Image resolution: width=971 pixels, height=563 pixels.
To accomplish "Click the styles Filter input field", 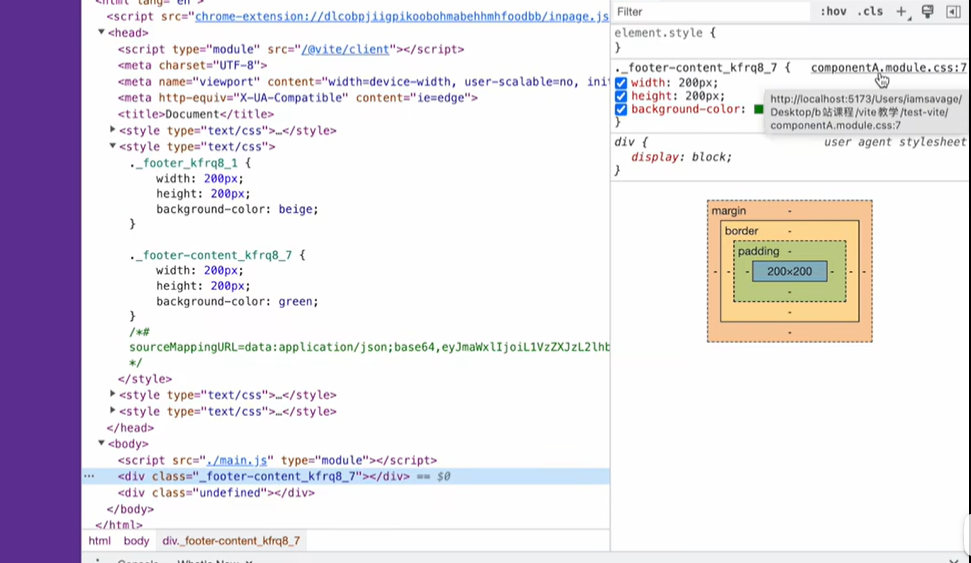I will (x=710, y=12).
